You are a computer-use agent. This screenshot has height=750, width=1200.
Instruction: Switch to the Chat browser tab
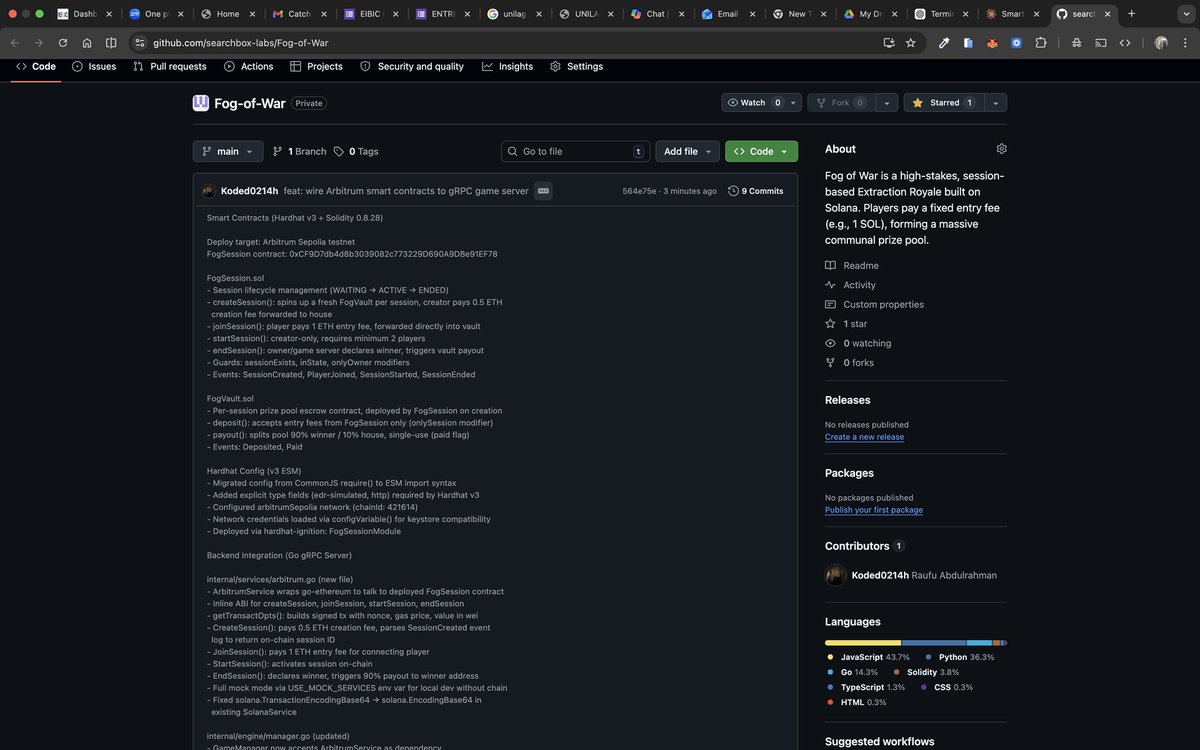coord(655,14)
